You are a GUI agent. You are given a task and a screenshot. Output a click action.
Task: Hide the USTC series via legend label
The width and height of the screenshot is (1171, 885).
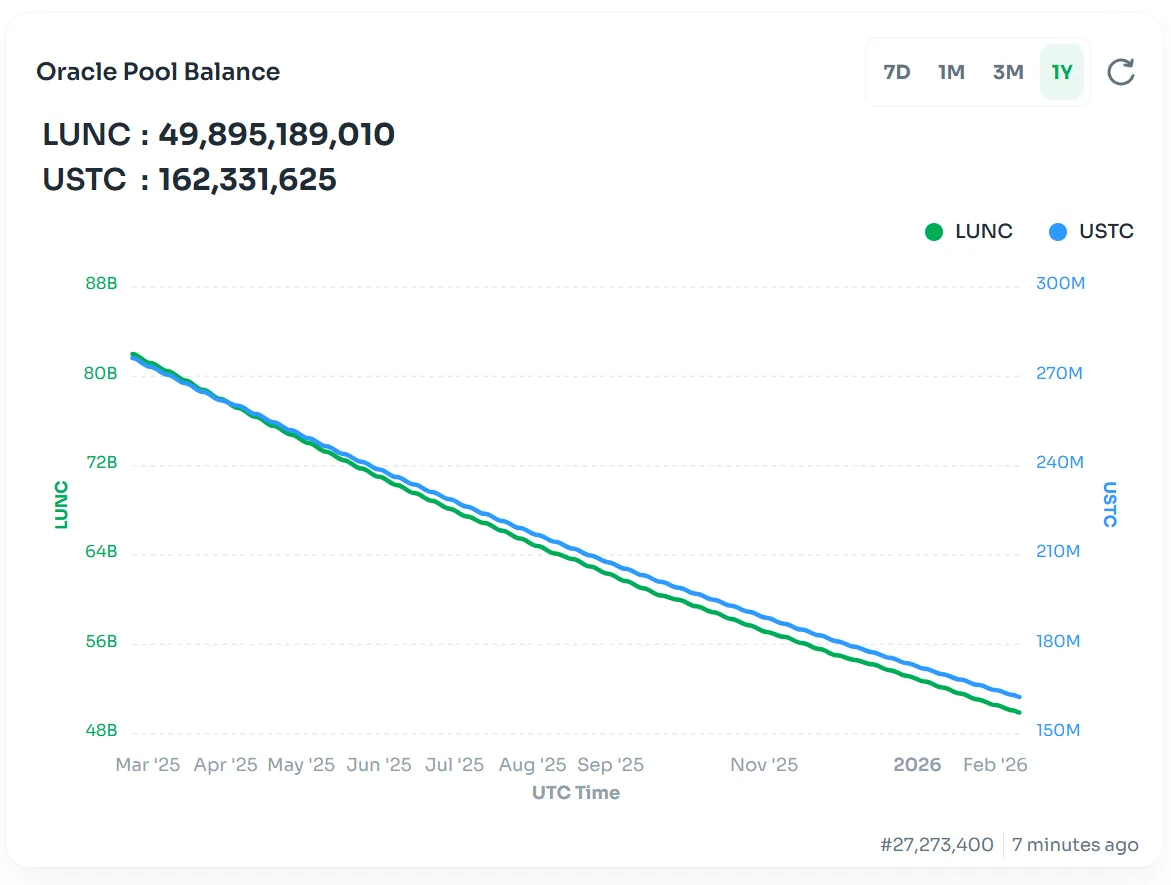1106,232
